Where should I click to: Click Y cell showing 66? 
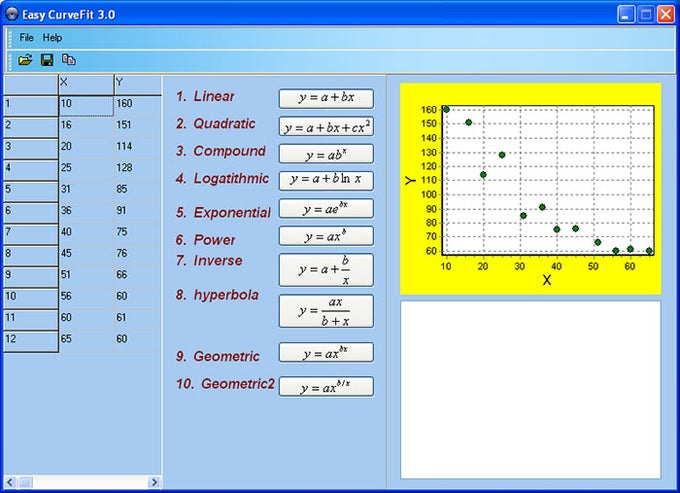coord(138,277)
